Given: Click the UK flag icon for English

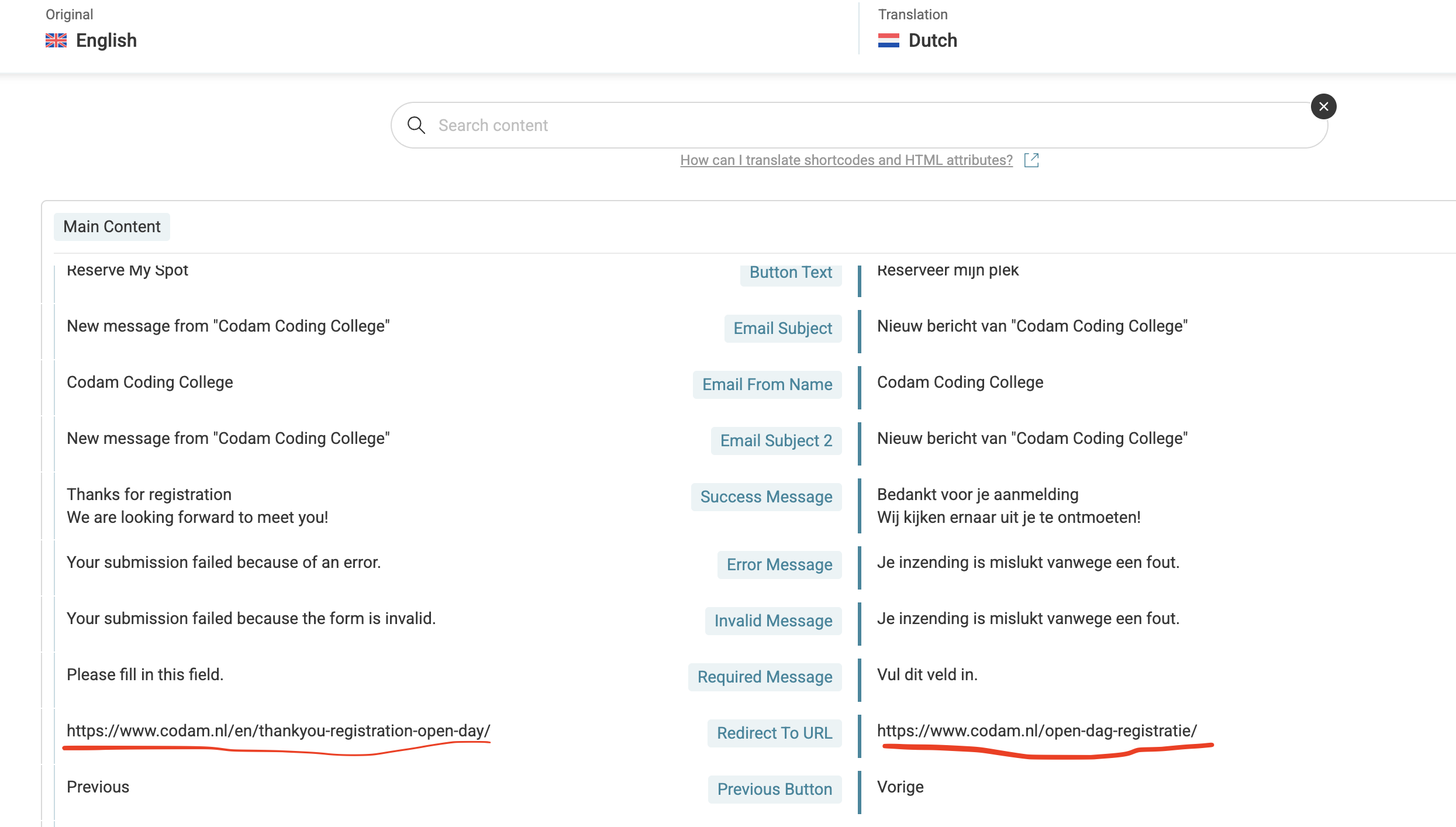Looking at the screenshot, I should 56,40.
